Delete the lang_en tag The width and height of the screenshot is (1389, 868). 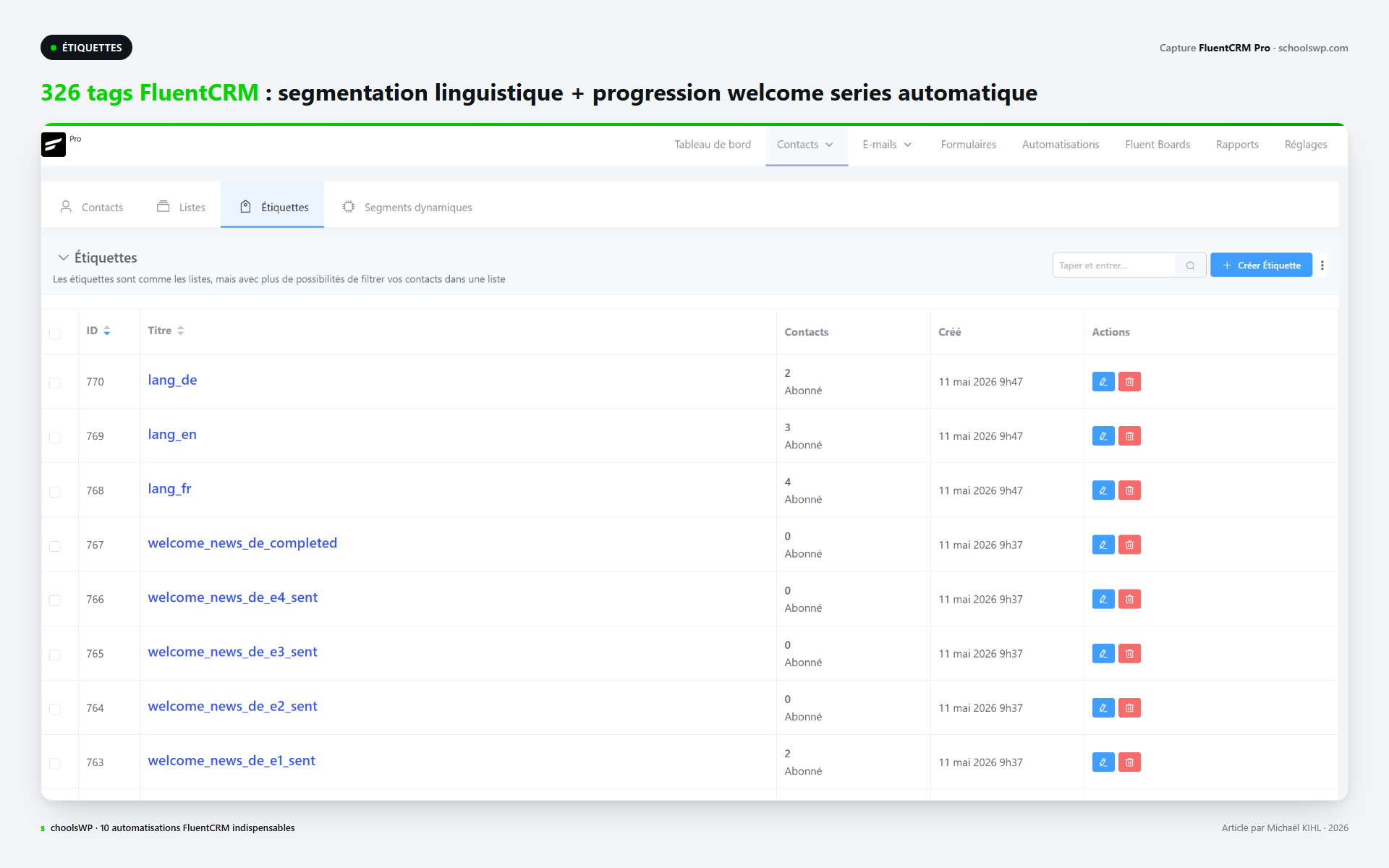(1129, 436)
